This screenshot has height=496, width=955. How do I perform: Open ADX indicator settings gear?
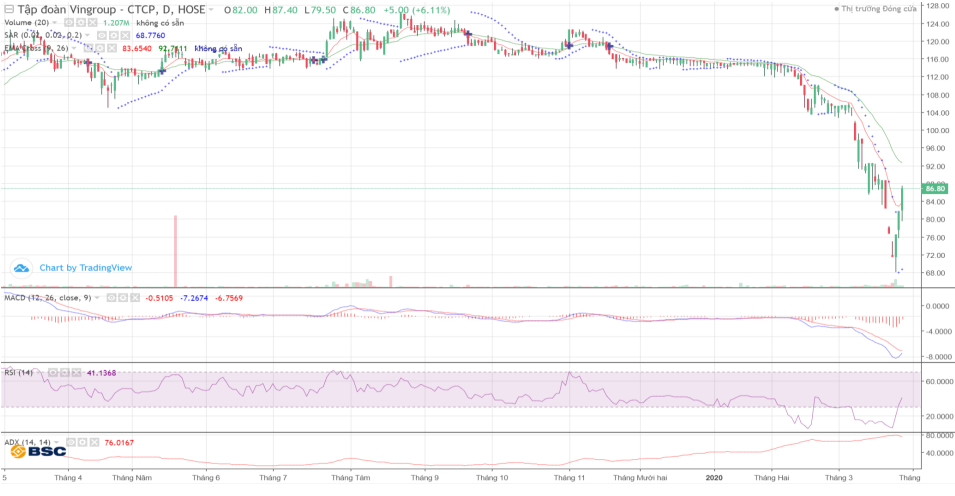point(82,442)
